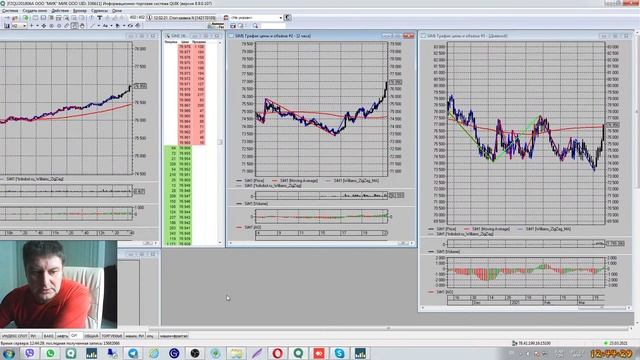
Task: Click the text label T toolbar icon
Action: coord(99,18)
